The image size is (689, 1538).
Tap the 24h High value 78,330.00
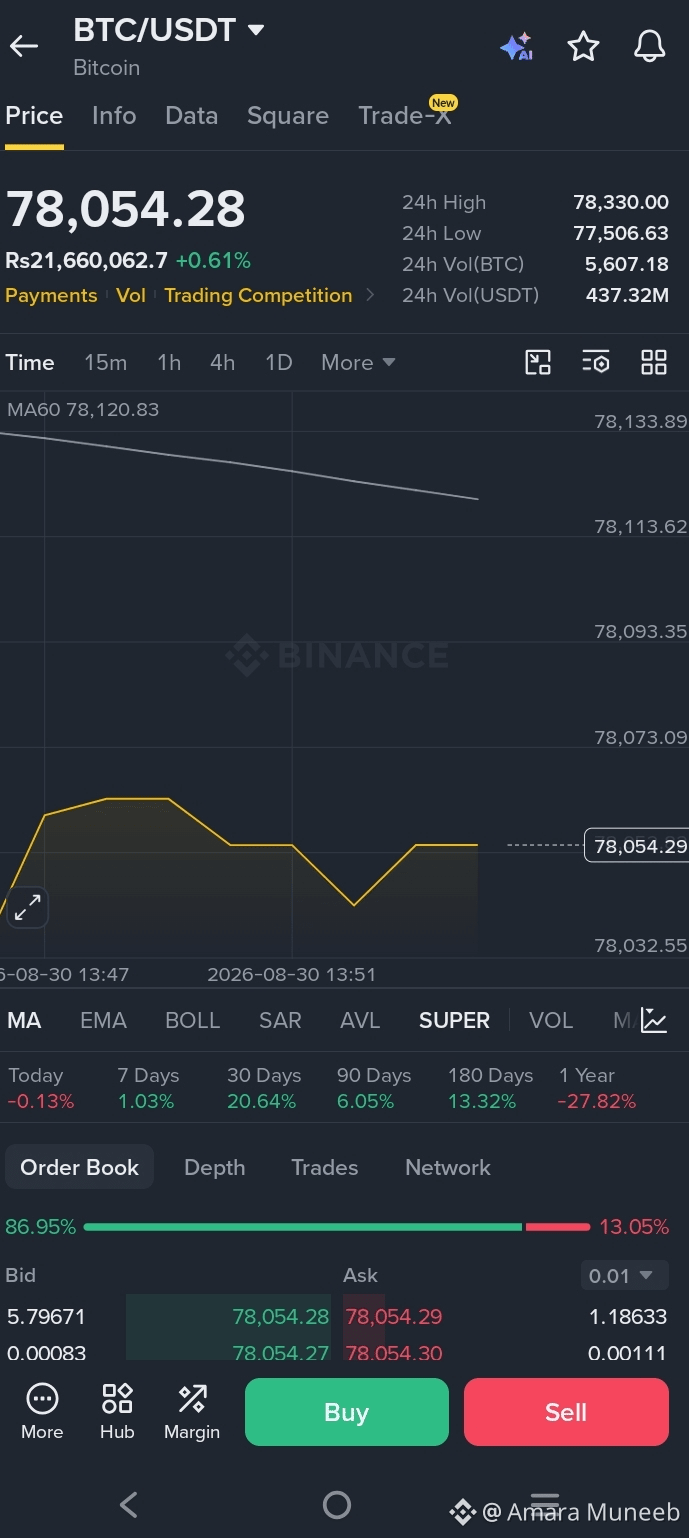click(x=621, y=202)
